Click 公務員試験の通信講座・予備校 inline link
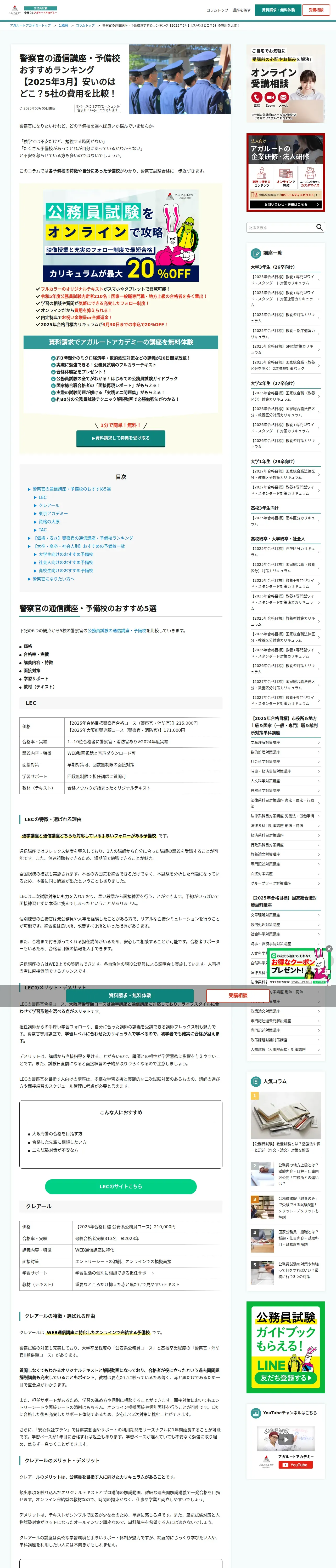This screenshot has width=336, height=1568. (x=116, y=631)
